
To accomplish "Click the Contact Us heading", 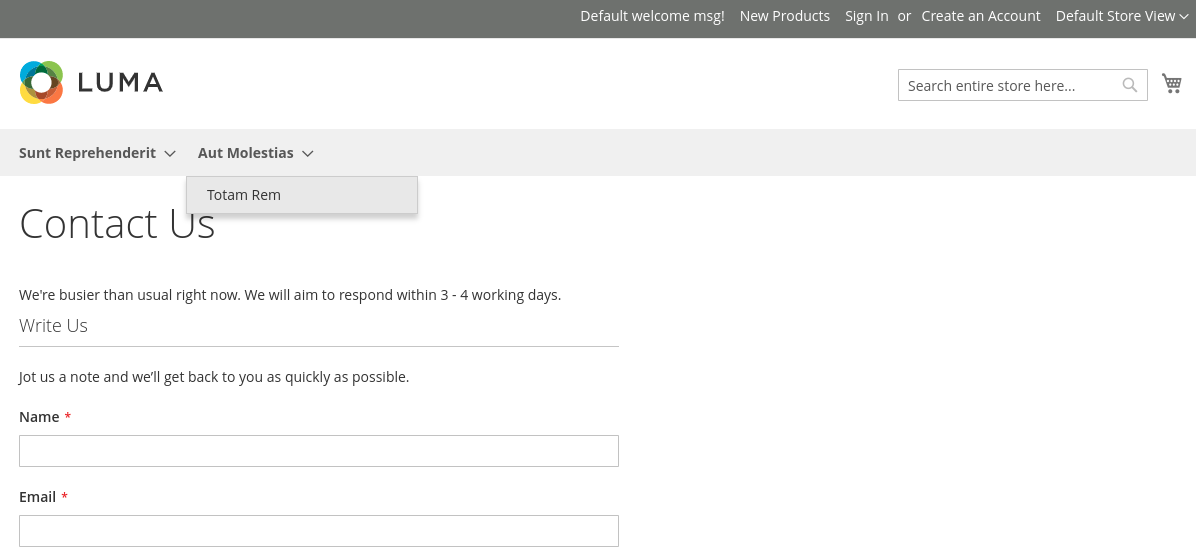I will (x=117, y=224).
